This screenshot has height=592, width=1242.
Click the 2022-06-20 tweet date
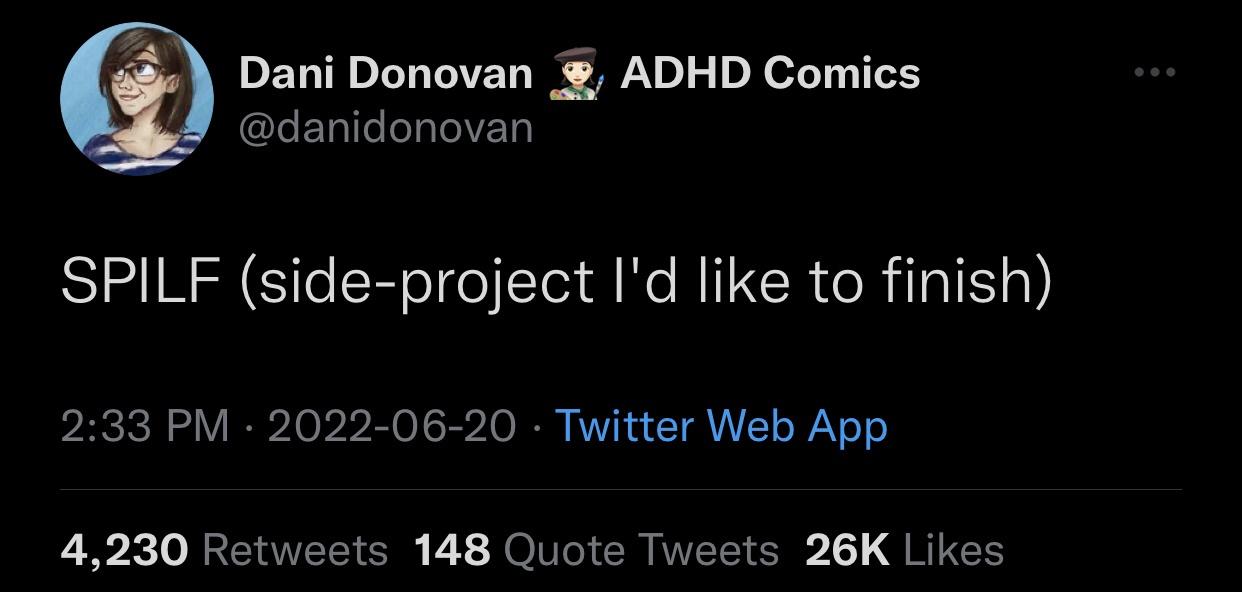(x=392, y=427)
